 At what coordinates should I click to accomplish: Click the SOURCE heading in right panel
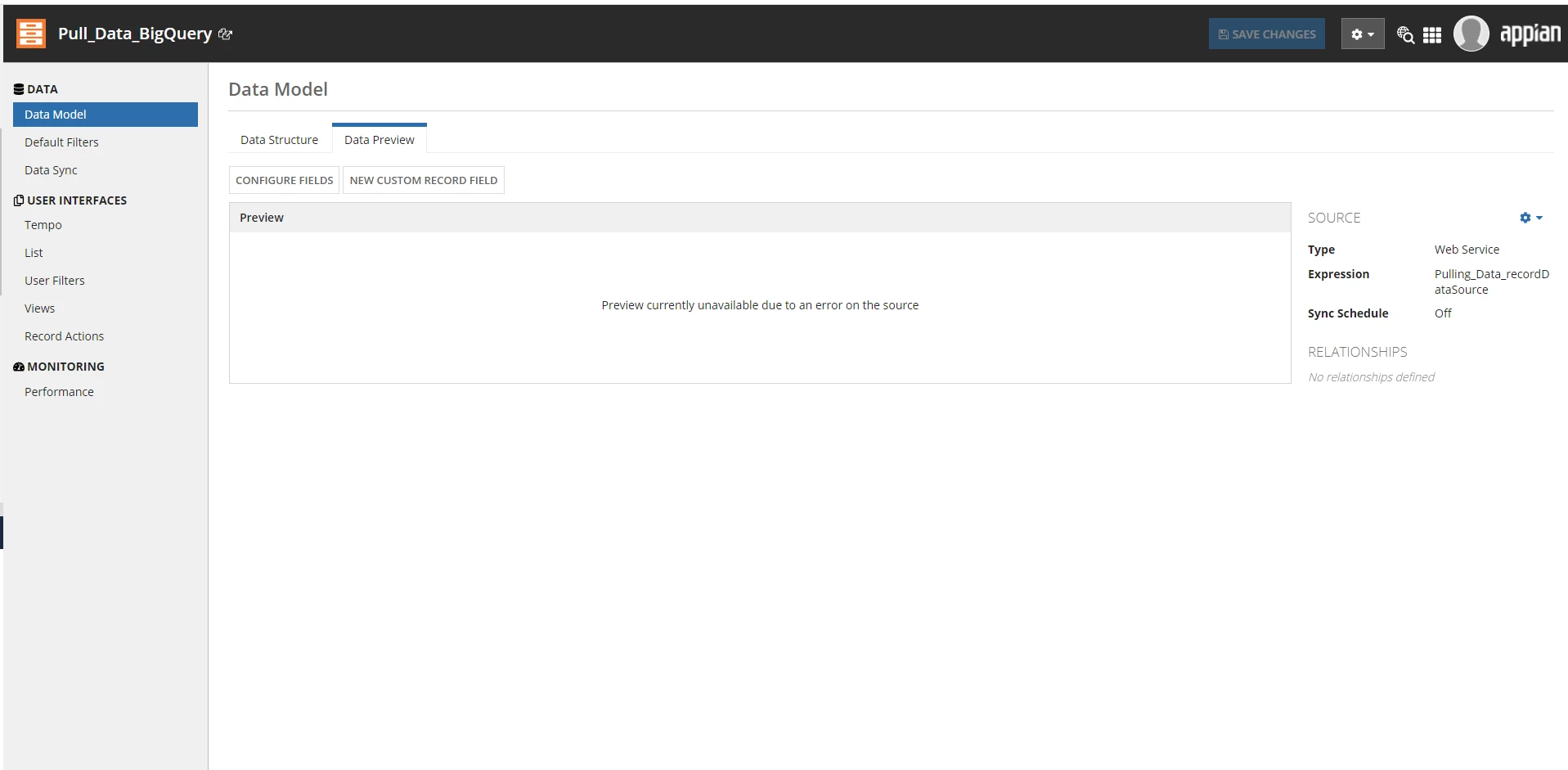point(1334,218)
